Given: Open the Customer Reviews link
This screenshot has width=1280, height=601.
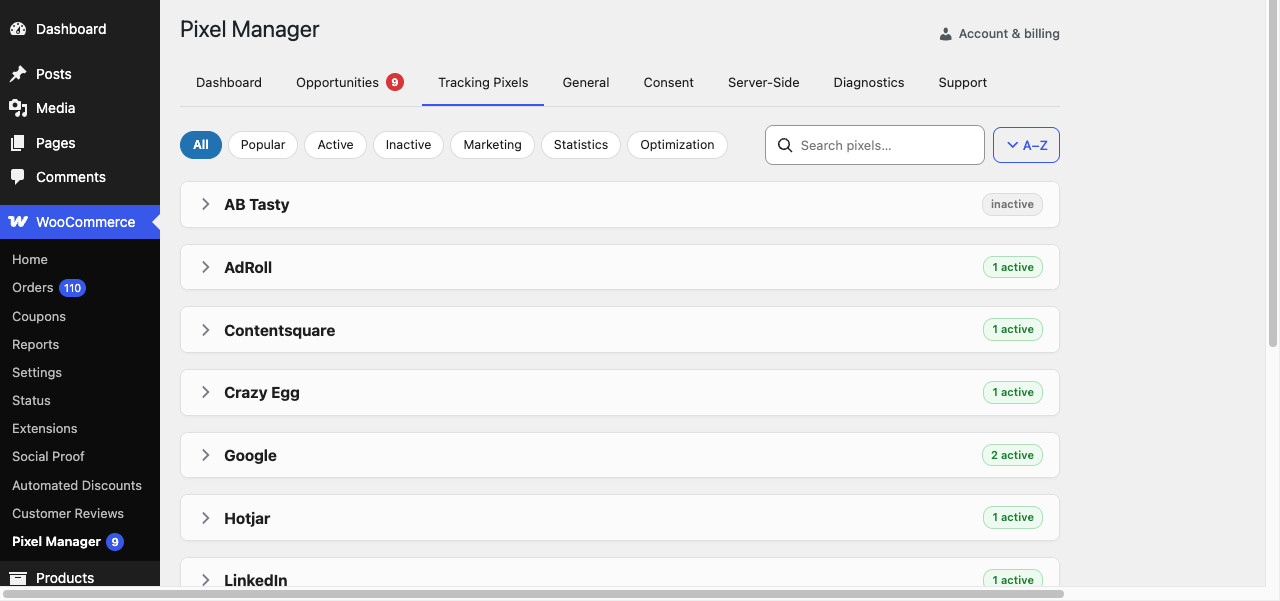Looking at the screenshot, I should pyautogui.click(x=68, y=513).
